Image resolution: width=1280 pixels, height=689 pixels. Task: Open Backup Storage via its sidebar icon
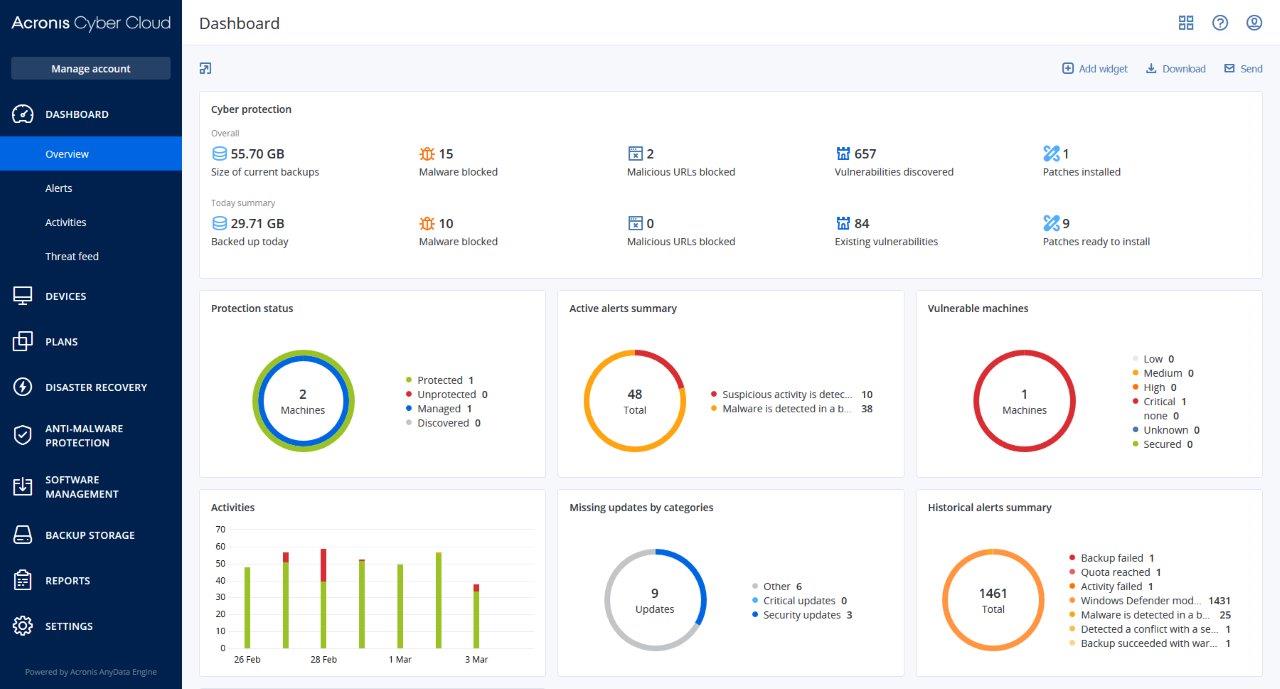(22, 535)
